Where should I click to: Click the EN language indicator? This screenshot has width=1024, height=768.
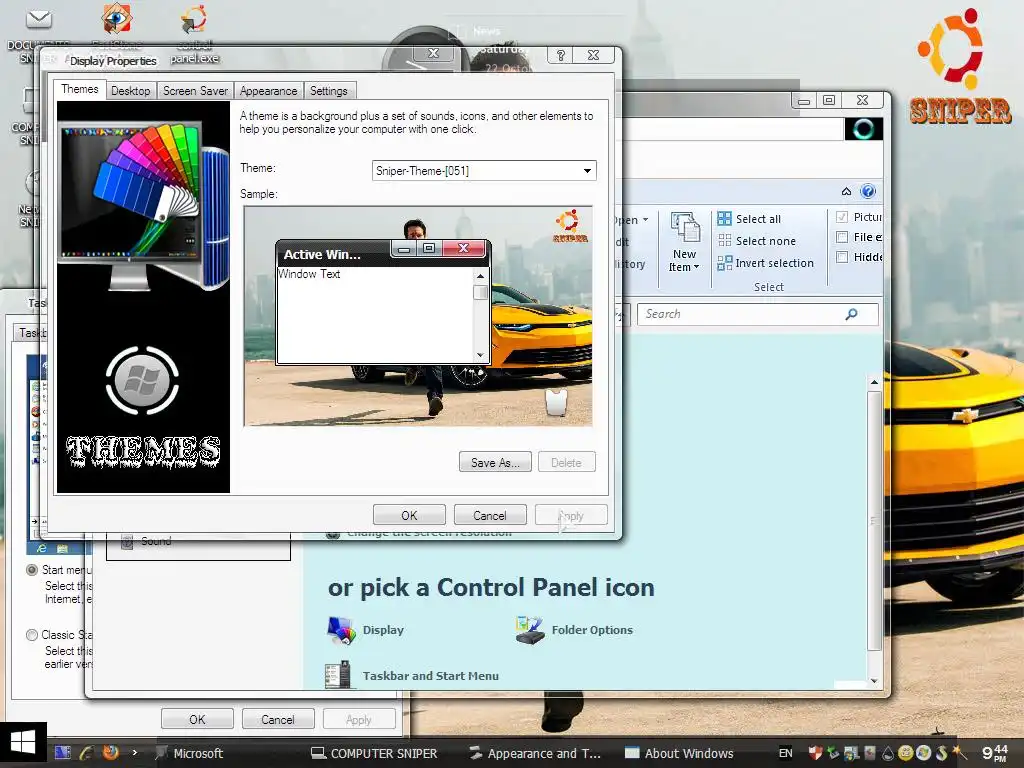coord(786,753)
